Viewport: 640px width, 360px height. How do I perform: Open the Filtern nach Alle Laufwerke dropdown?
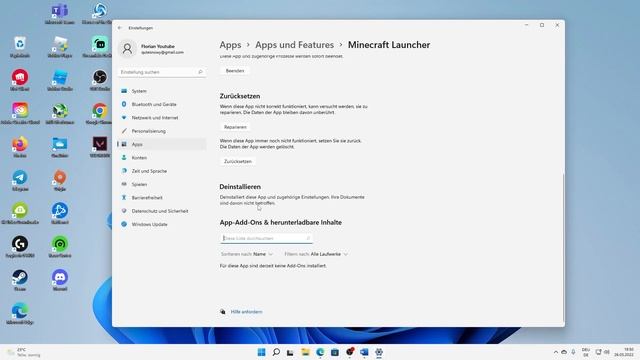(316, 254)
